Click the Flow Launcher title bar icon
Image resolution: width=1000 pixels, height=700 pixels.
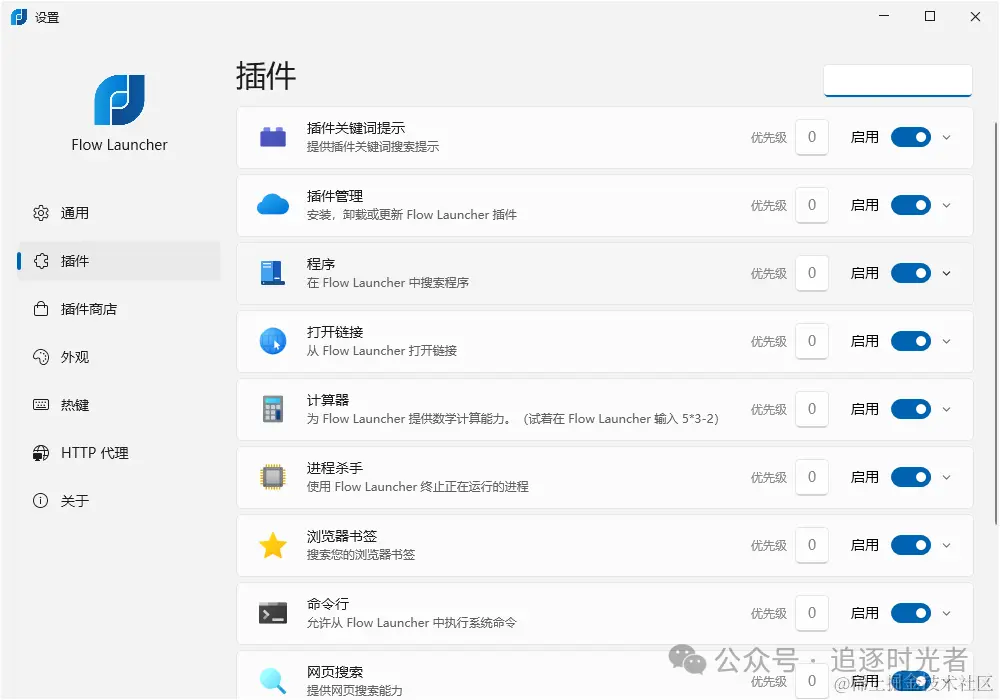click(19, 17)
